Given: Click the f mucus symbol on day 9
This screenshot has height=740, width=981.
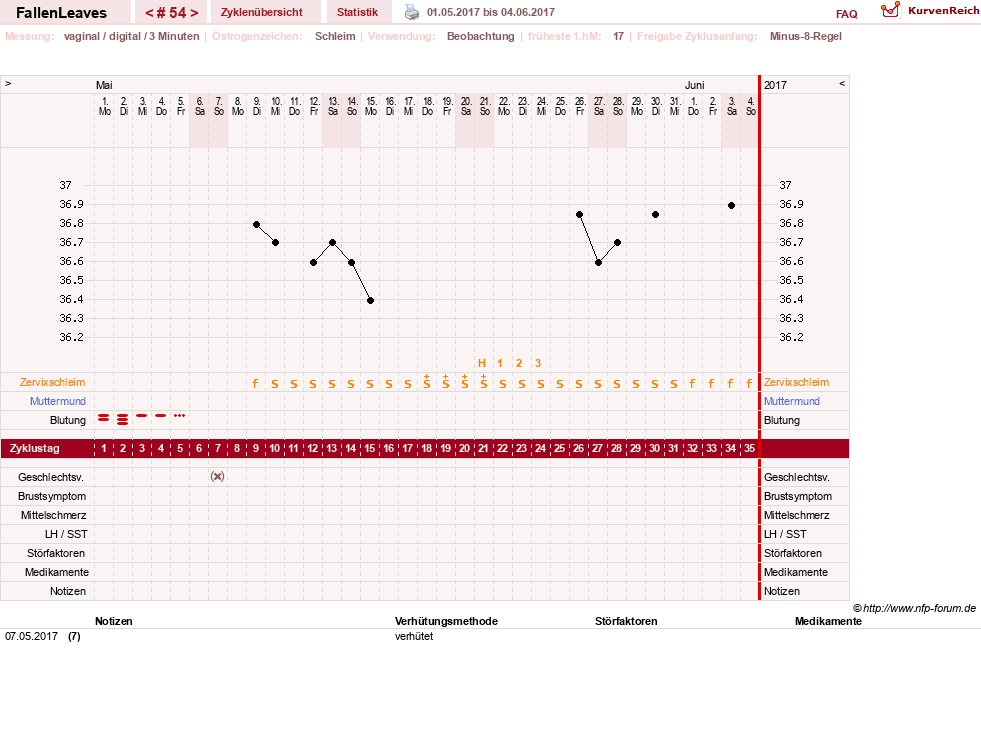Looking at the screenshot, I should (255, 383).
